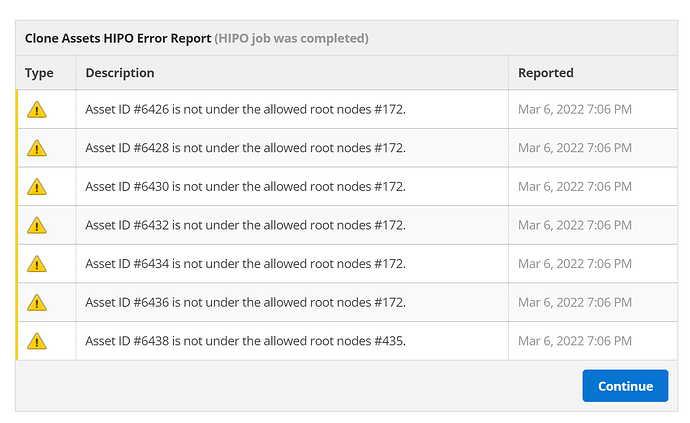Select the Asset ID #6426 error description
The image size is (690, 423).
246,109
